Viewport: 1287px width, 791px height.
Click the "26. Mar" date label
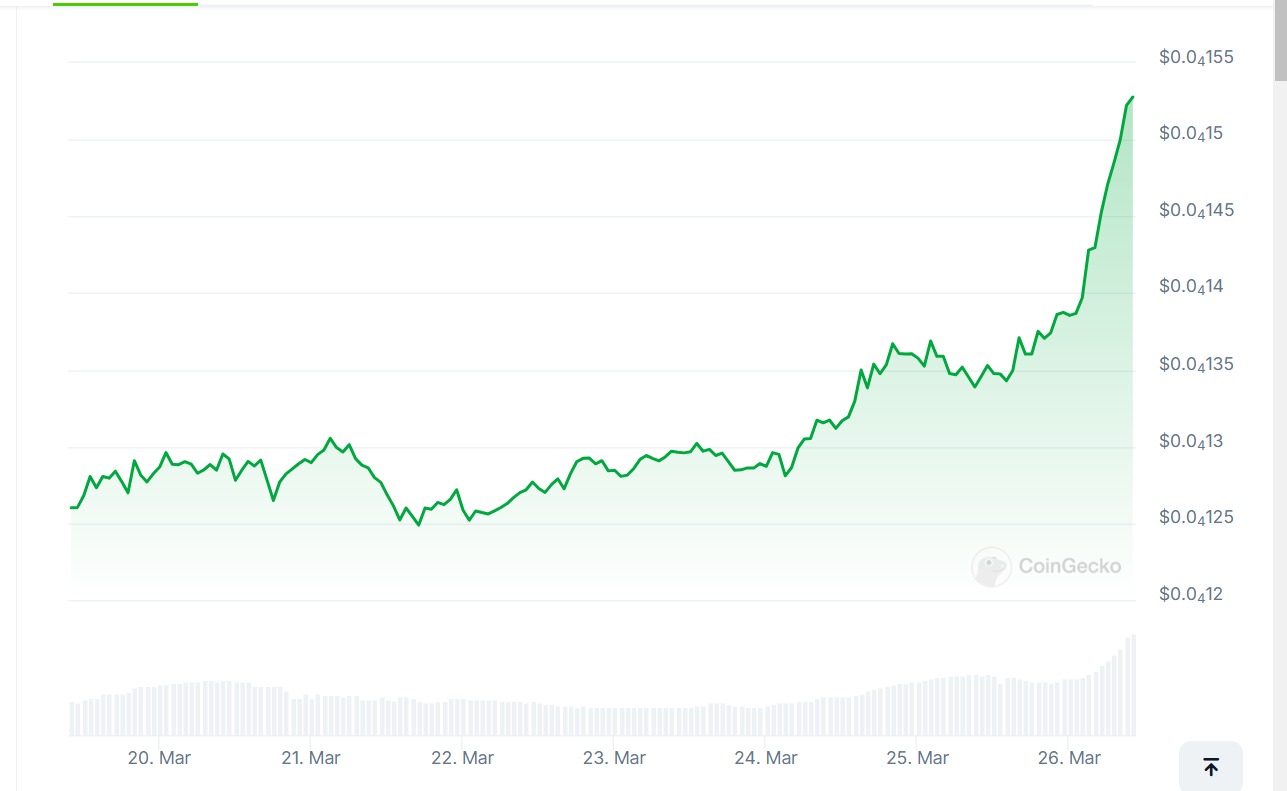1069,758
